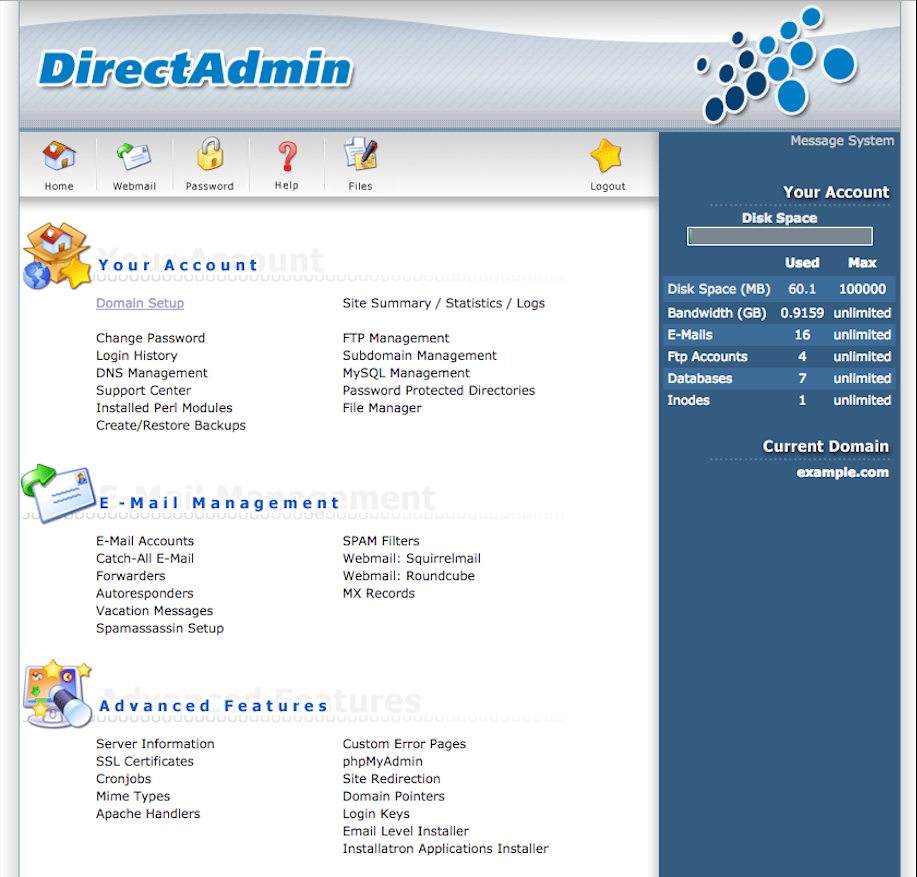Launch phpMyAdmin

(x=382, y=761)
